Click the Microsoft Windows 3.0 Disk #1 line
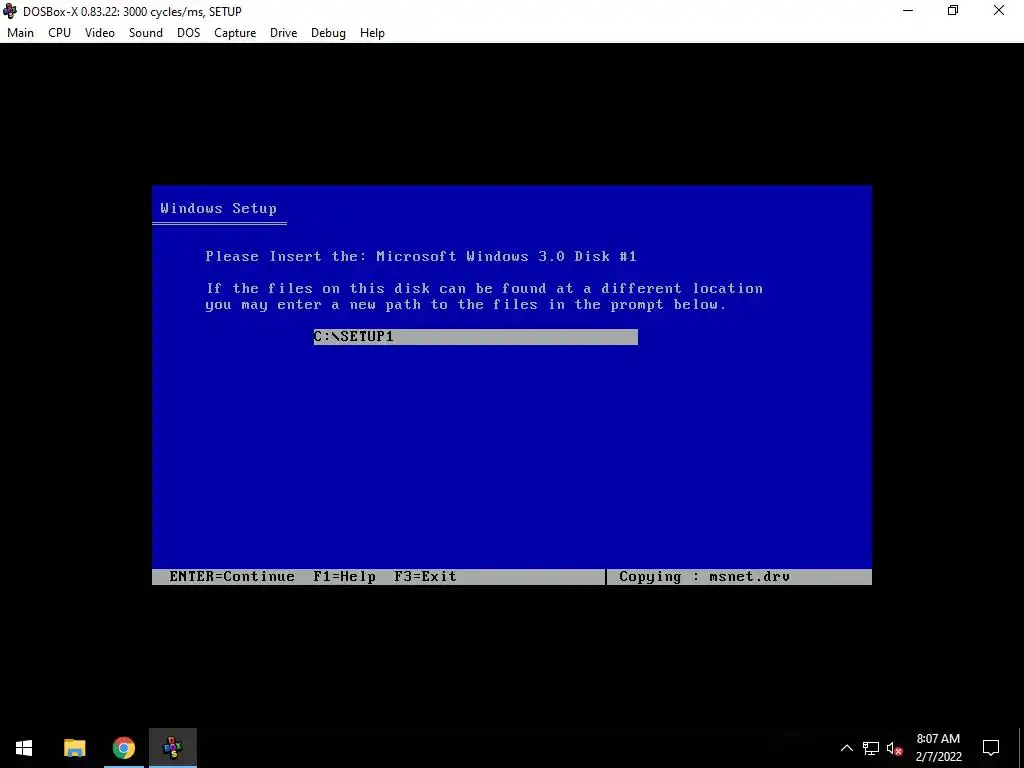1024x768 pixels. [x=421, y=256]
